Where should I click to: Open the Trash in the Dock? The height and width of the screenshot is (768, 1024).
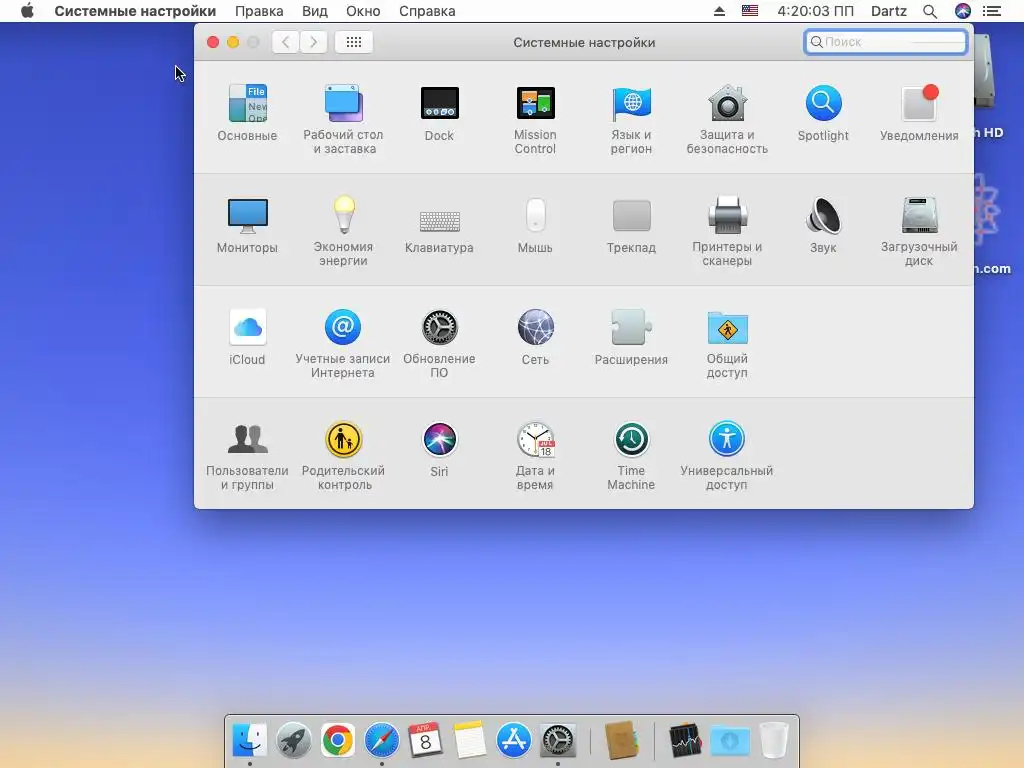coord(774,741)
